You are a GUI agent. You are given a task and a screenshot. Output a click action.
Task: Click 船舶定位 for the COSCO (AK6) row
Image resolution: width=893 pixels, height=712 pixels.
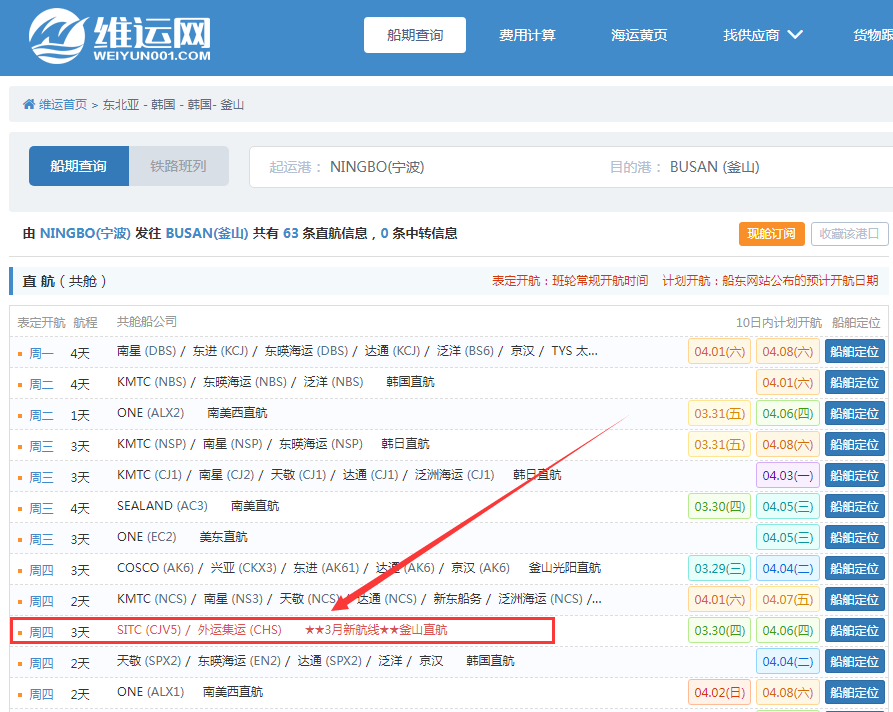coord(854,568)
